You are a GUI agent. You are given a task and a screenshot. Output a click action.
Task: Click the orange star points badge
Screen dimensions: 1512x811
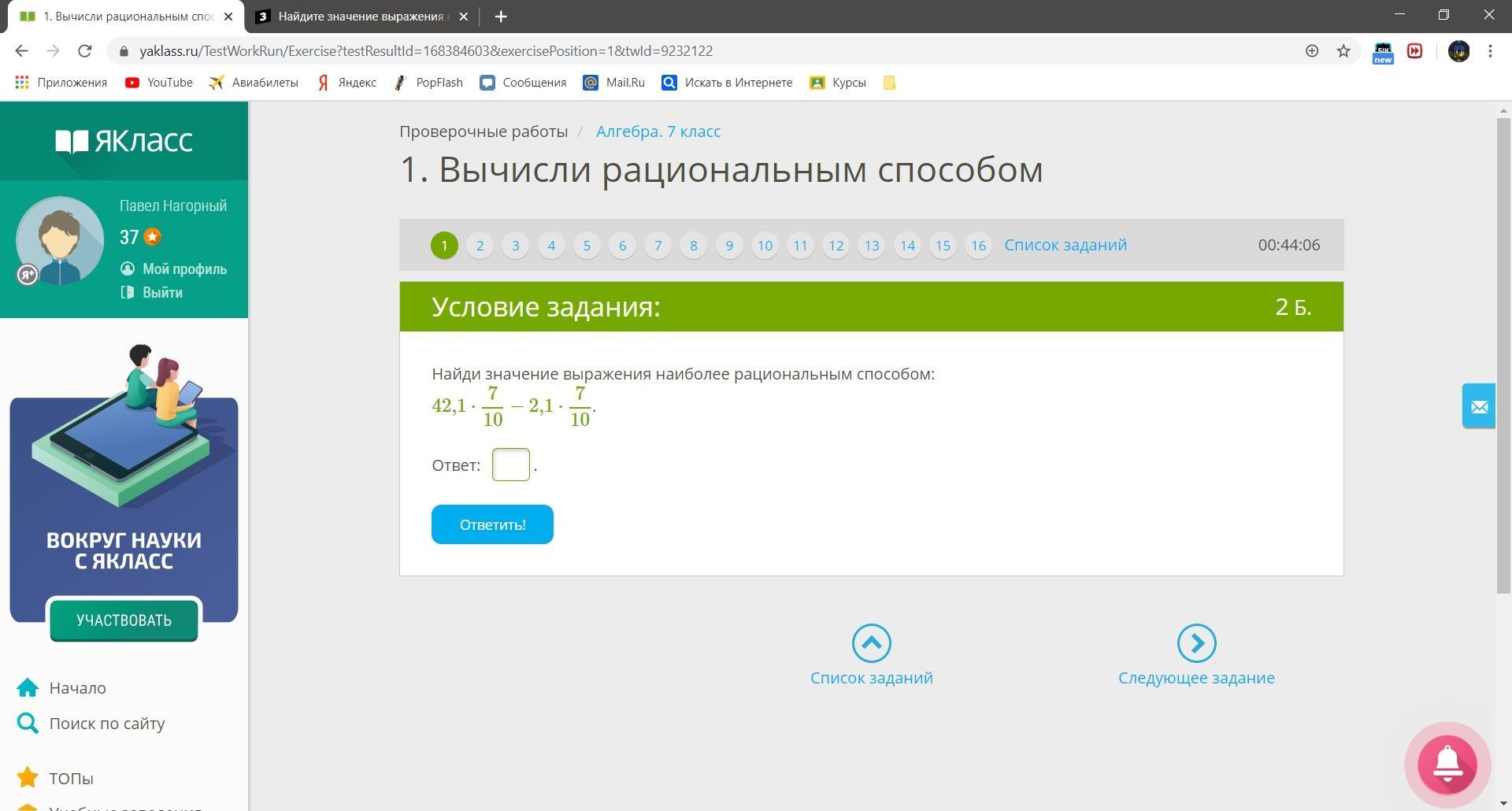(152, 236)
